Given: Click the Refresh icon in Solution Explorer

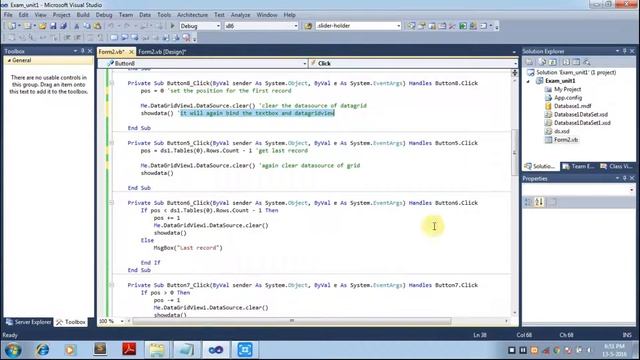Looking at the screenshot, I should tap(553, 62).
